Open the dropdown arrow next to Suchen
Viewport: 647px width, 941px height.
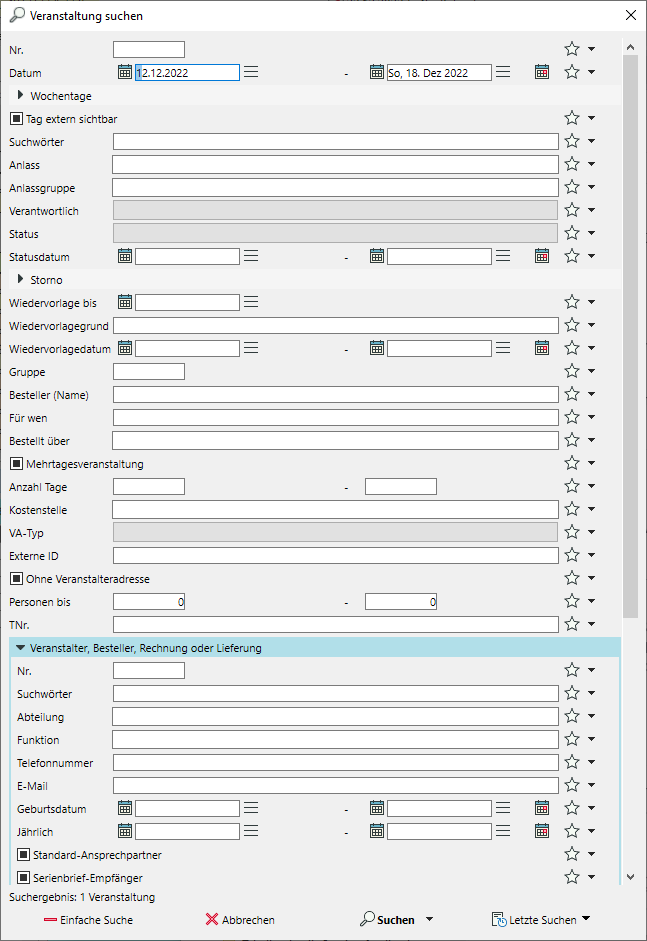coord(429,920)
